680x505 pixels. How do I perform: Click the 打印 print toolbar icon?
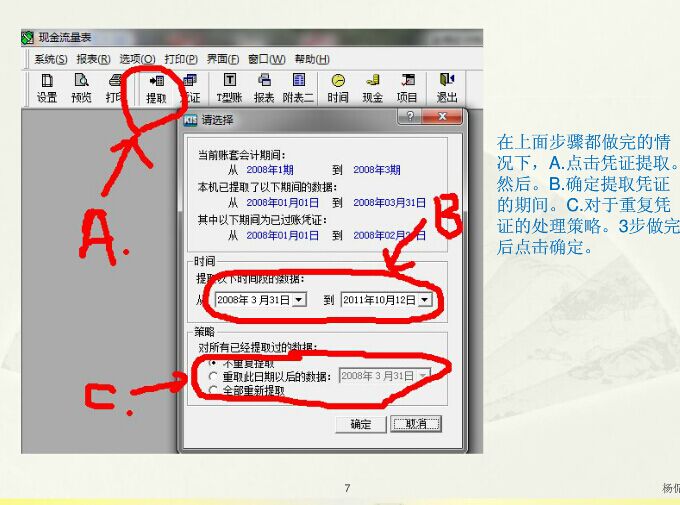[115, 88]
